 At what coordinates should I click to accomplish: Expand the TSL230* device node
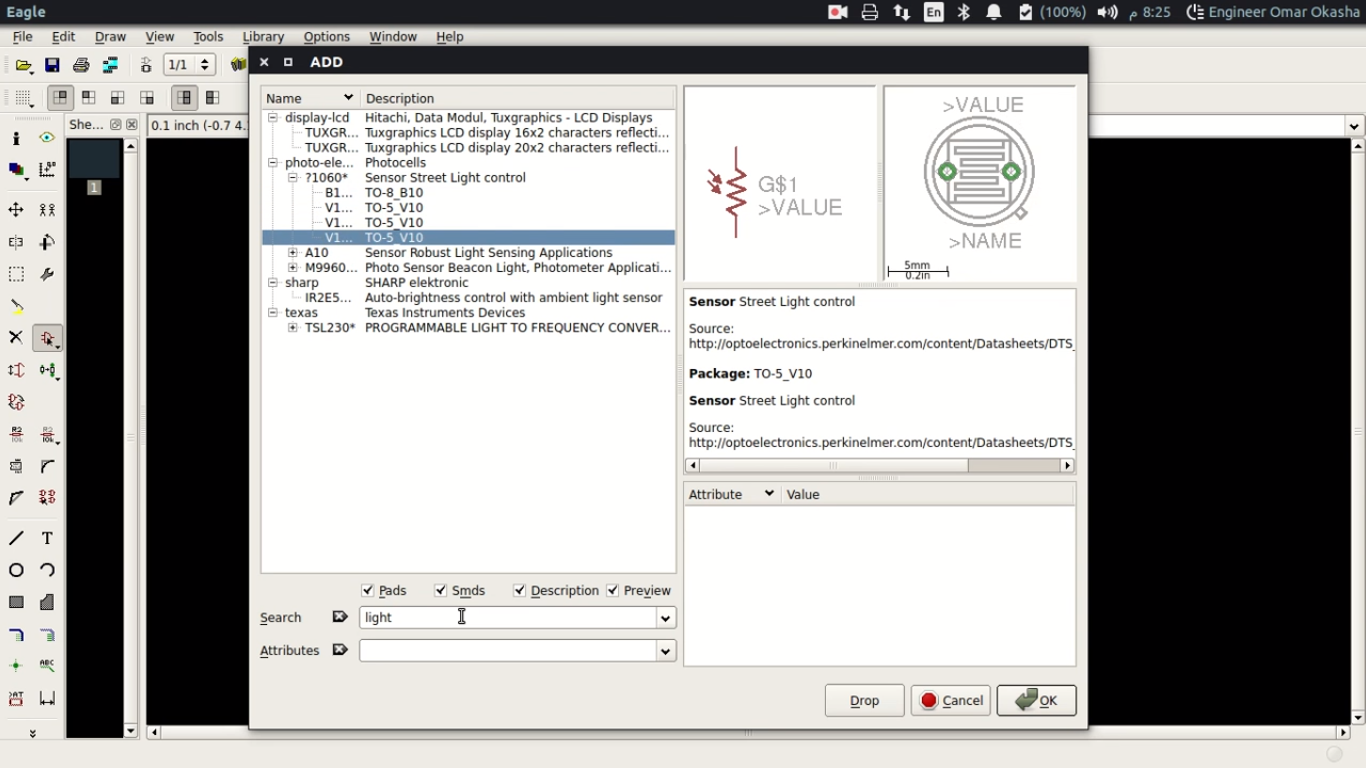point(292,327)
